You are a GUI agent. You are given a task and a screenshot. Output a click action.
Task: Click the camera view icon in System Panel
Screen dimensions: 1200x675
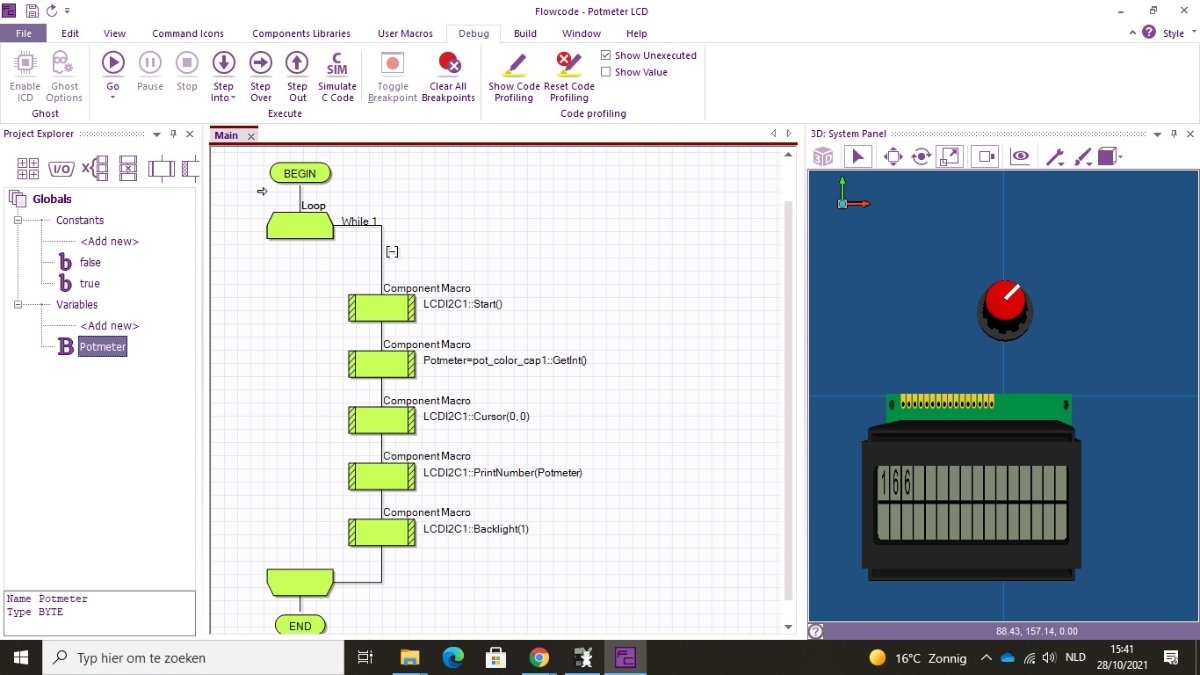[985, 157]
